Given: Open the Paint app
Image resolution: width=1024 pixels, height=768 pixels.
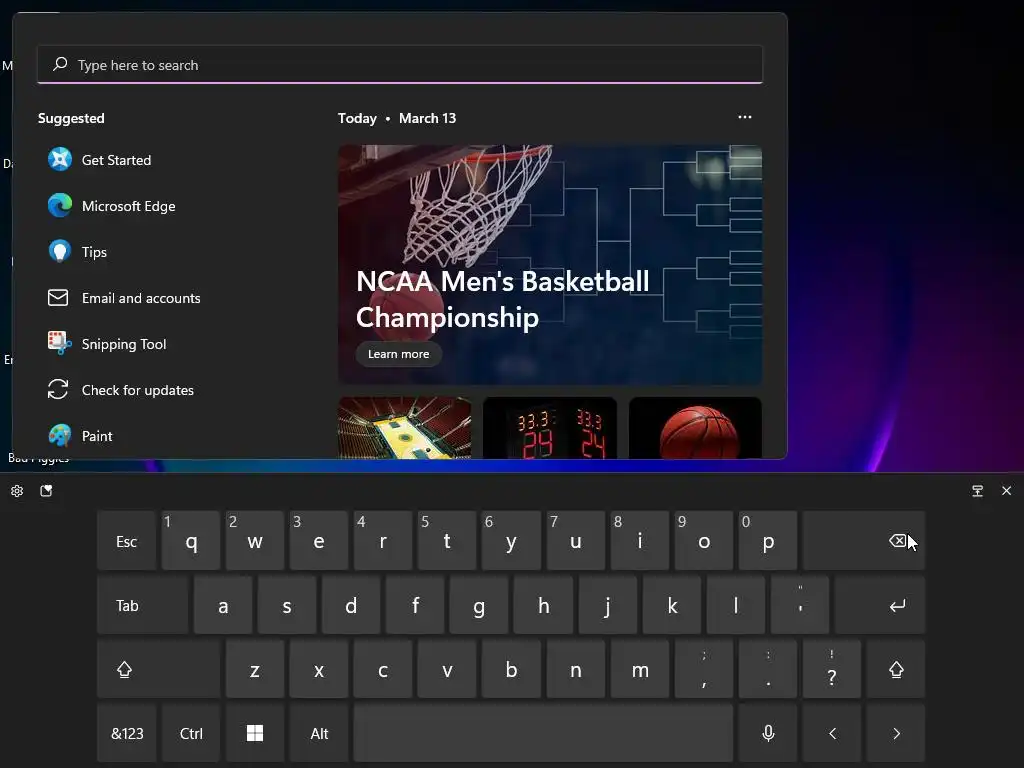Looking at the screenshot, I should pyautogui.click(x=80, y=436).
